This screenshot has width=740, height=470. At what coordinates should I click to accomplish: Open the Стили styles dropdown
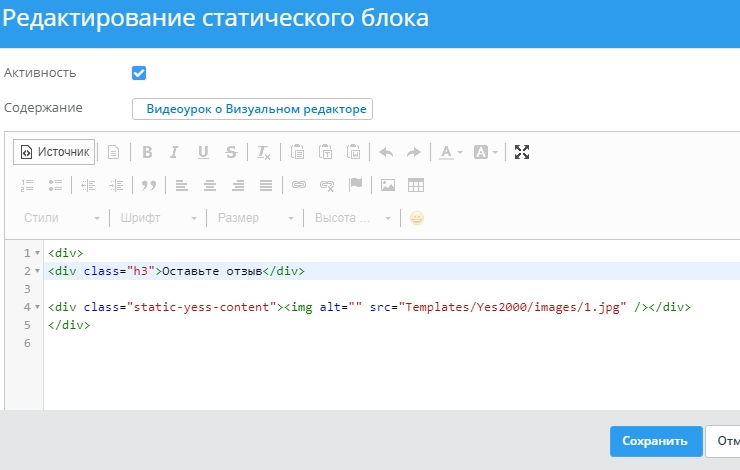coord(62,218)
